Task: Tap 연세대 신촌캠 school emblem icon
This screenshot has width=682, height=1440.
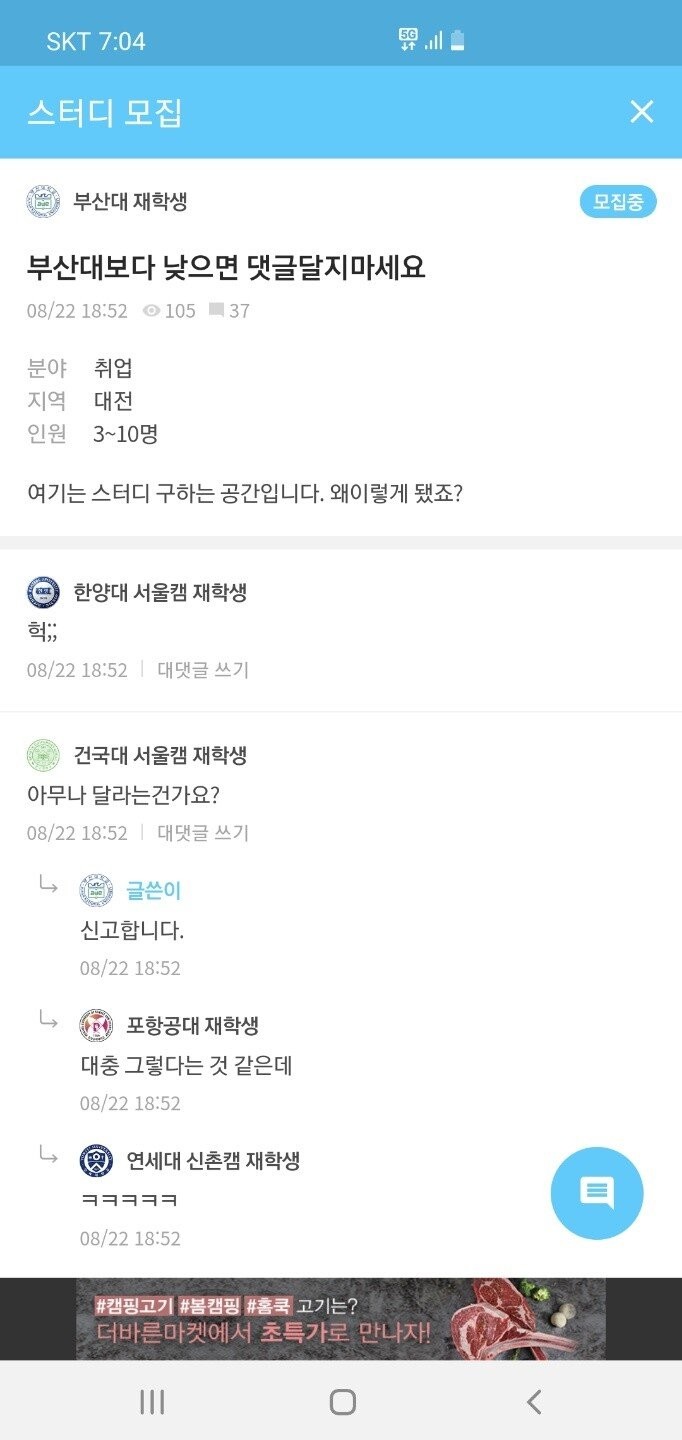Action: pyautogui.click(x=96, y=1160)
